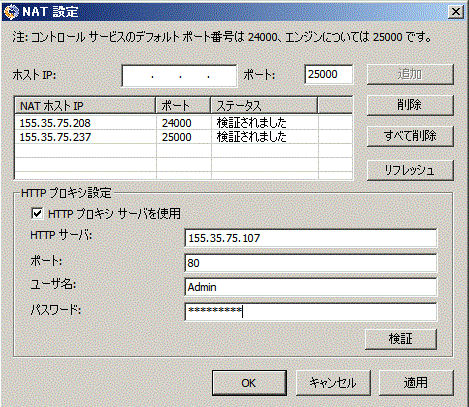This screenshot has height=407, width=469.
Task: Sort by NAT ホスト IP column header
Action: point(85,106)
